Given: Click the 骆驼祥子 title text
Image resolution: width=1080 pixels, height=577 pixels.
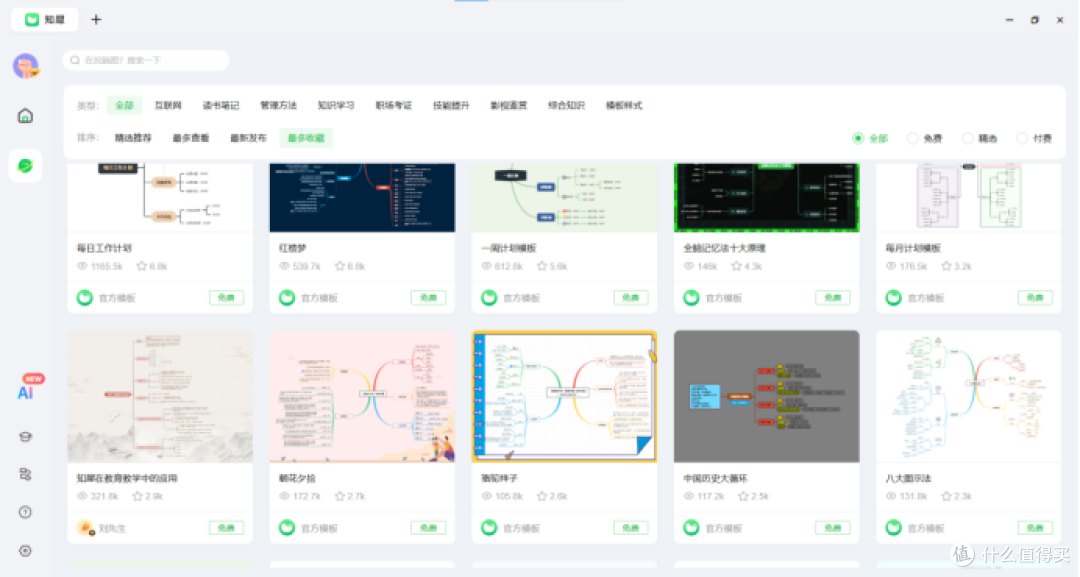Looking at the screenshot, I should [499, 478].
